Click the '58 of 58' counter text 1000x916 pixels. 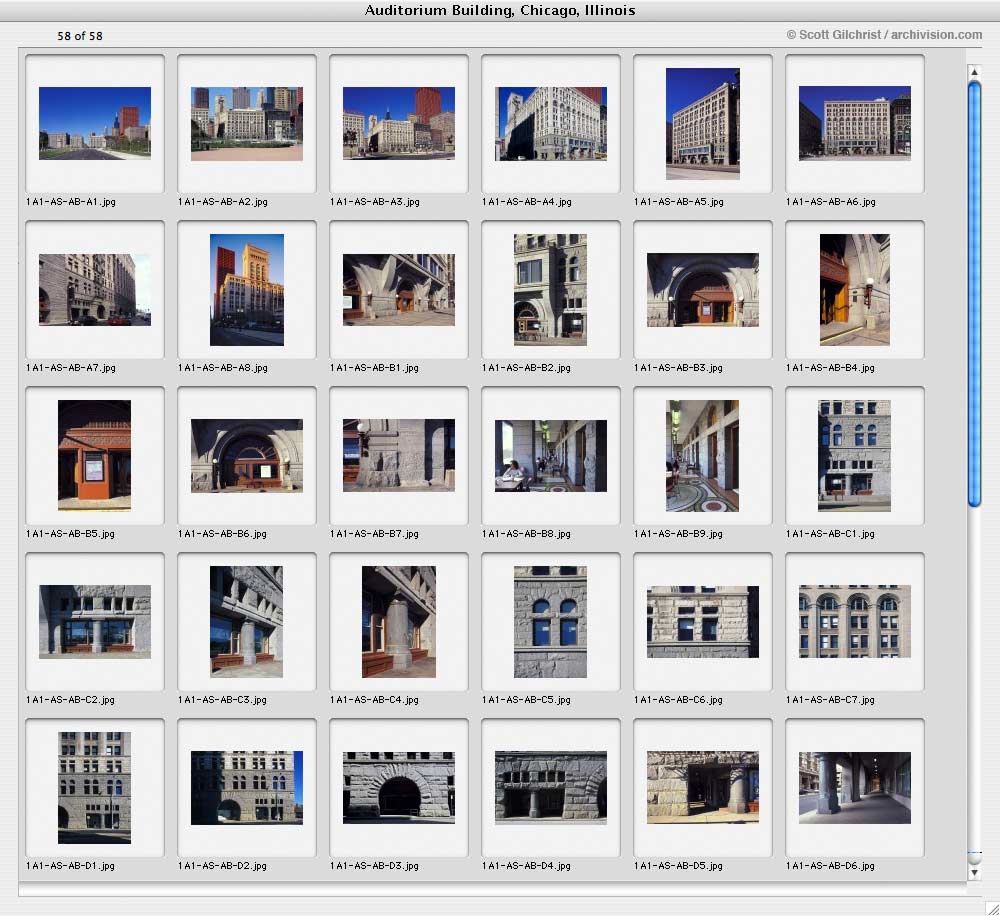point(80,36)
